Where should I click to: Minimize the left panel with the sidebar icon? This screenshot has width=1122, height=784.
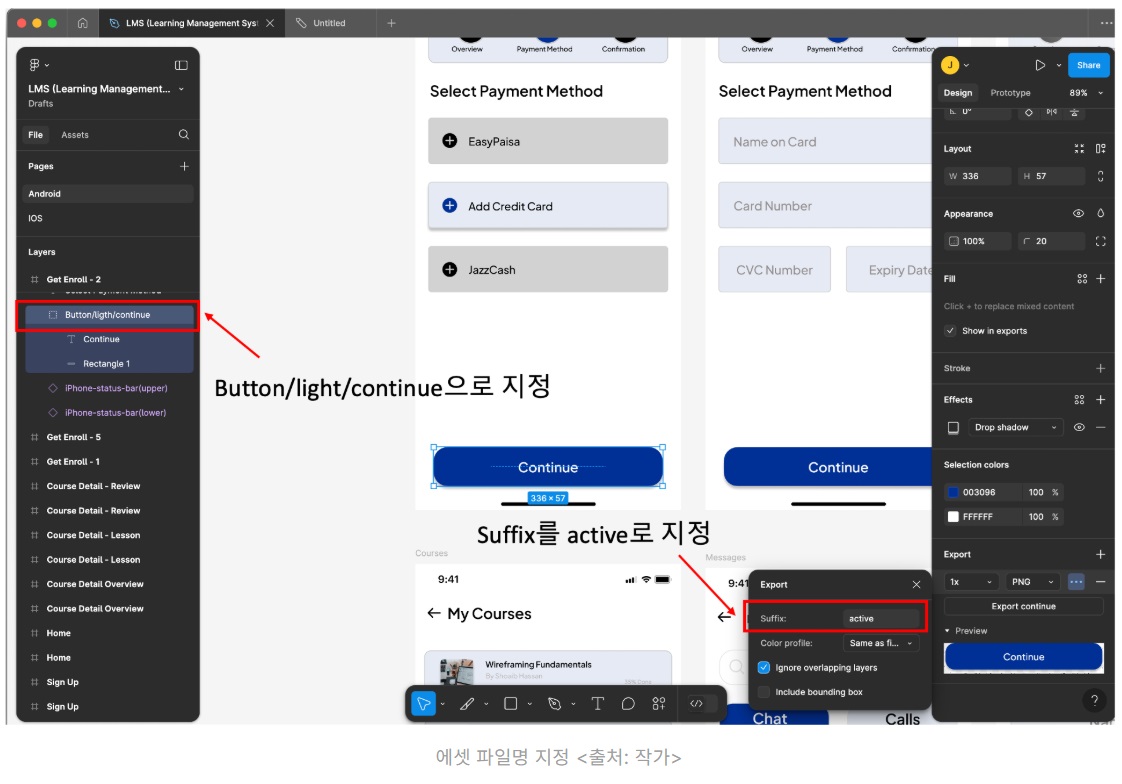tap(181, 65)
